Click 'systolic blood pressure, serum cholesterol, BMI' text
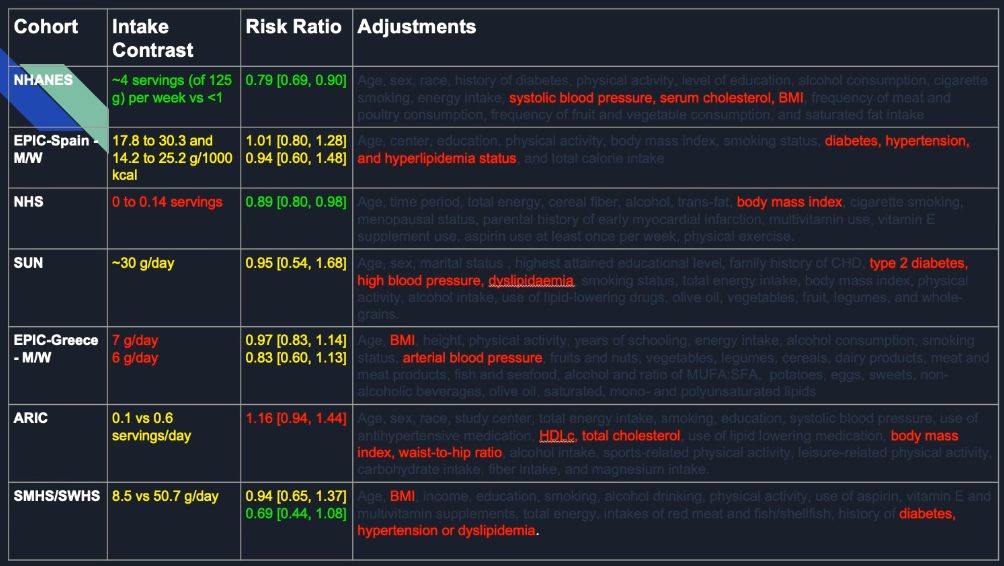Viewport: 1004px width, 566px height. point(656,98)
